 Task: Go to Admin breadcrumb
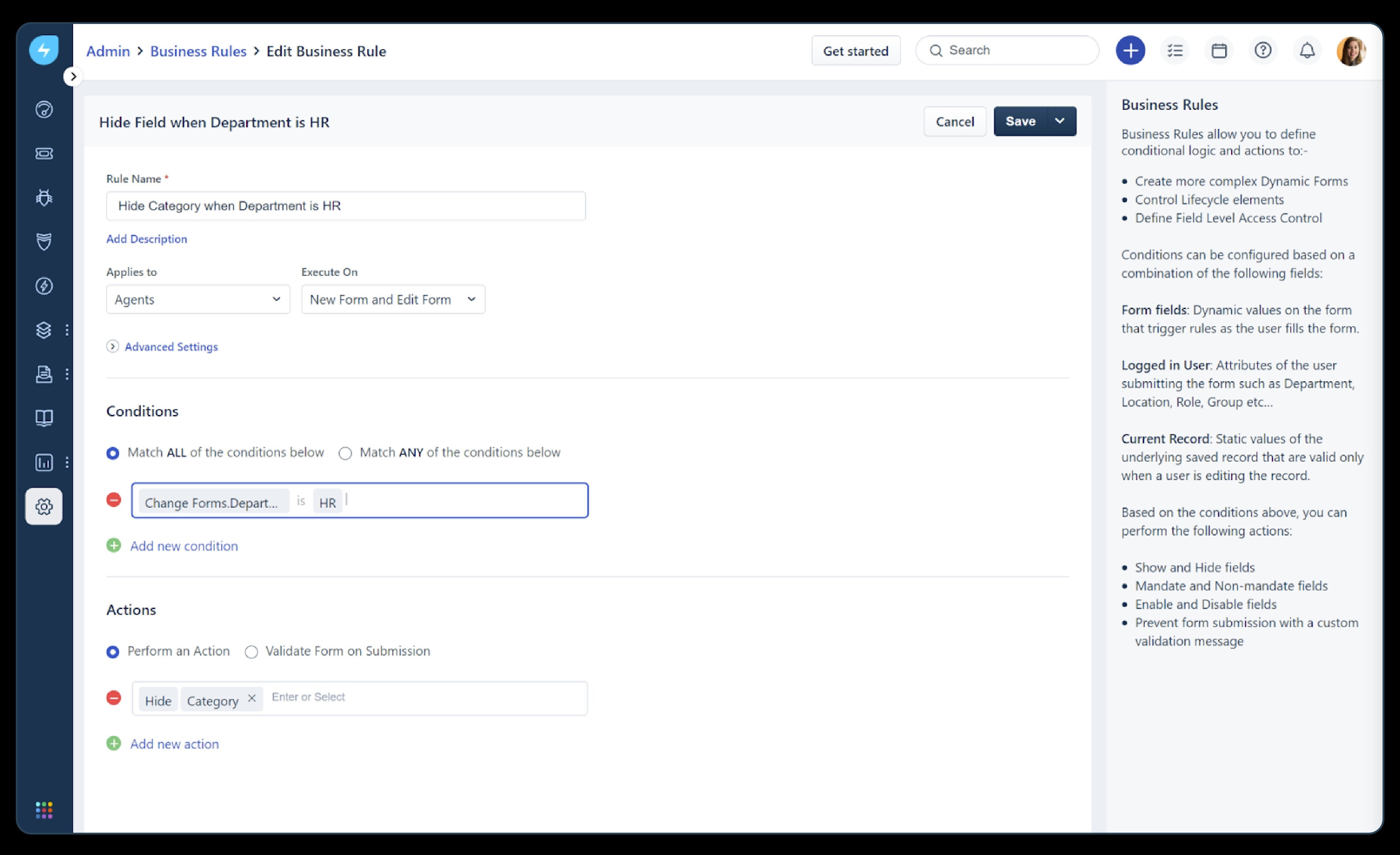(108, 51)
